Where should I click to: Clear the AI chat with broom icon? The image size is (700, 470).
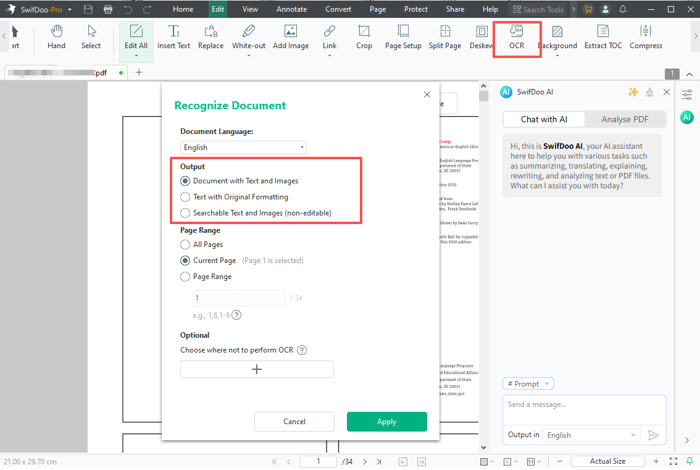pos(650,92)
